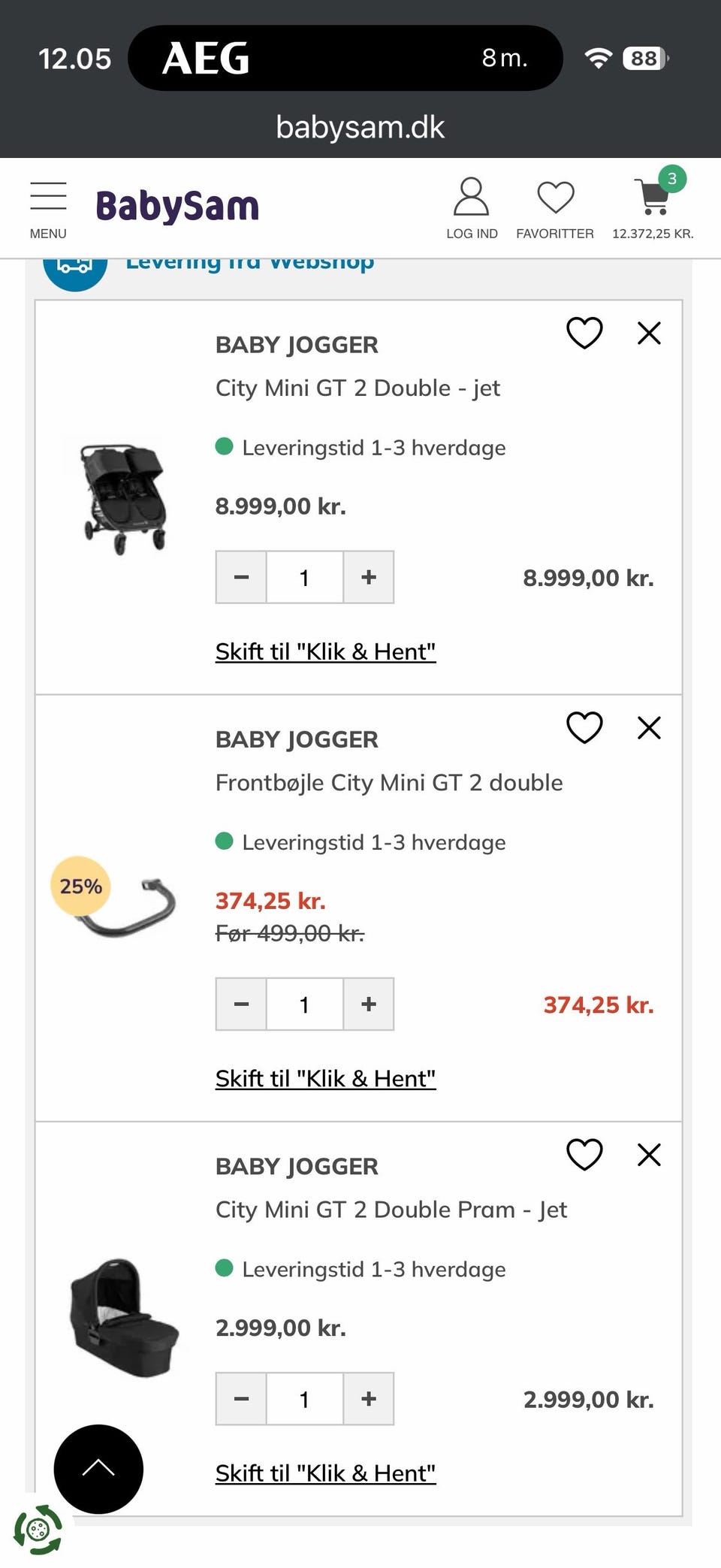Viewport: 721px width, 1568px height.
Task: Favorite the City Mini GT 2 Double stroller
Action: tap(585, 333)
